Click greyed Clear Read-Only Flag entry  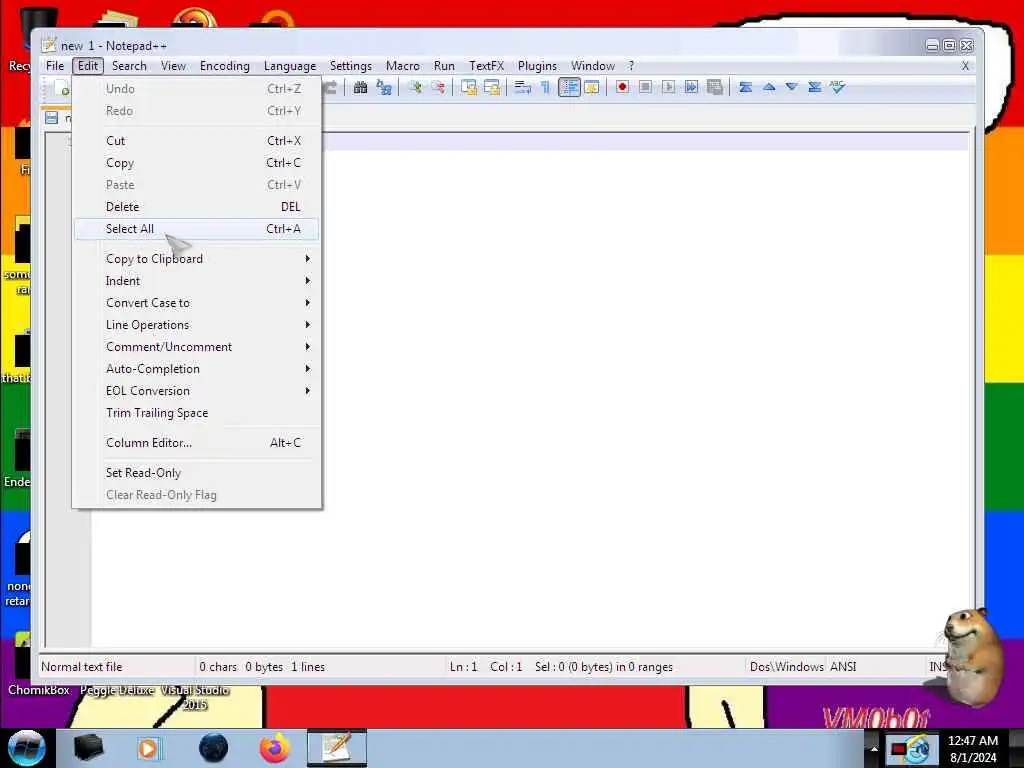coord(197,495)
